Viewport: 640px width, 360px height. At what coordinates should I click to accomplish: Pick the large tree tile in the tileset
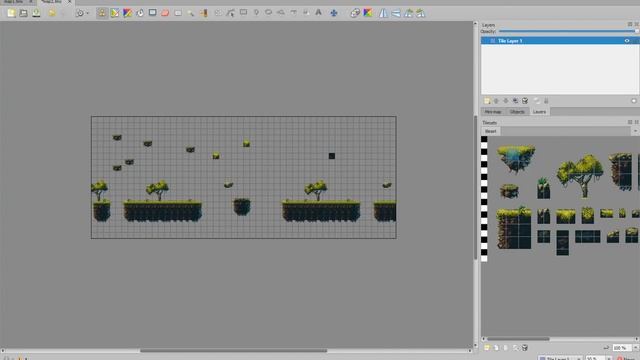pyautogui.click(x=580, y=176)
